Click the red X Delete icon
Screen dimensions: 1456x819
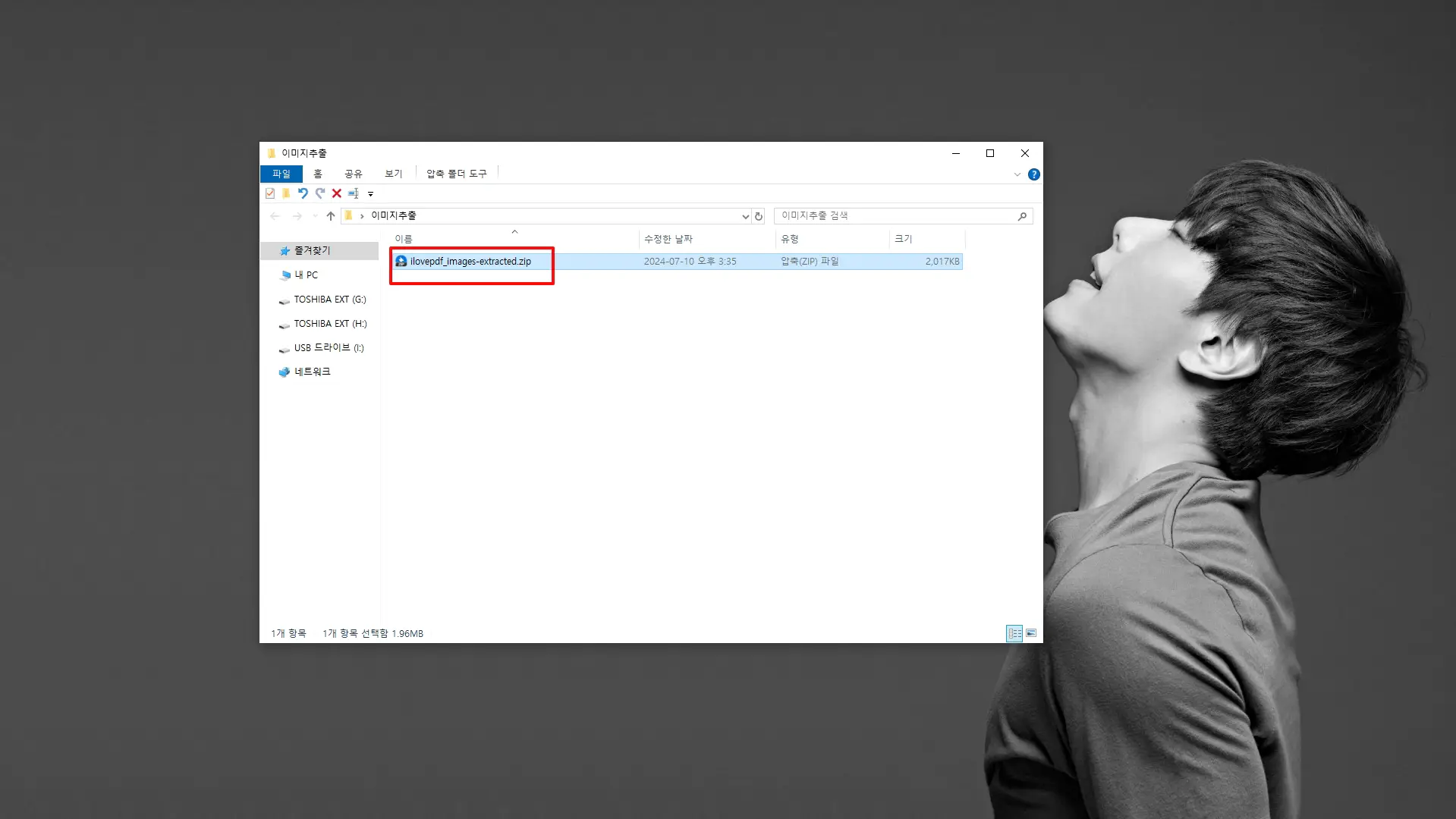click(337, 193)
